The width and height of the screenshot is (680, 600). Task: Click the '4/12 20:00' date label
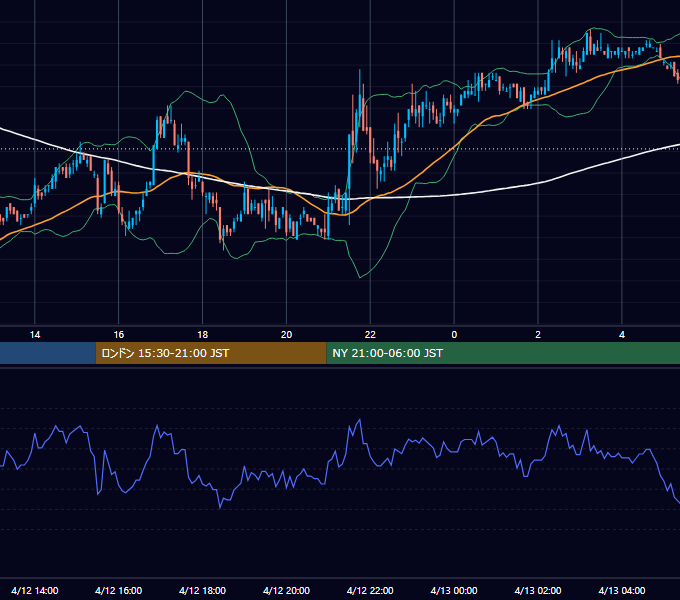[x=286, y=590]
